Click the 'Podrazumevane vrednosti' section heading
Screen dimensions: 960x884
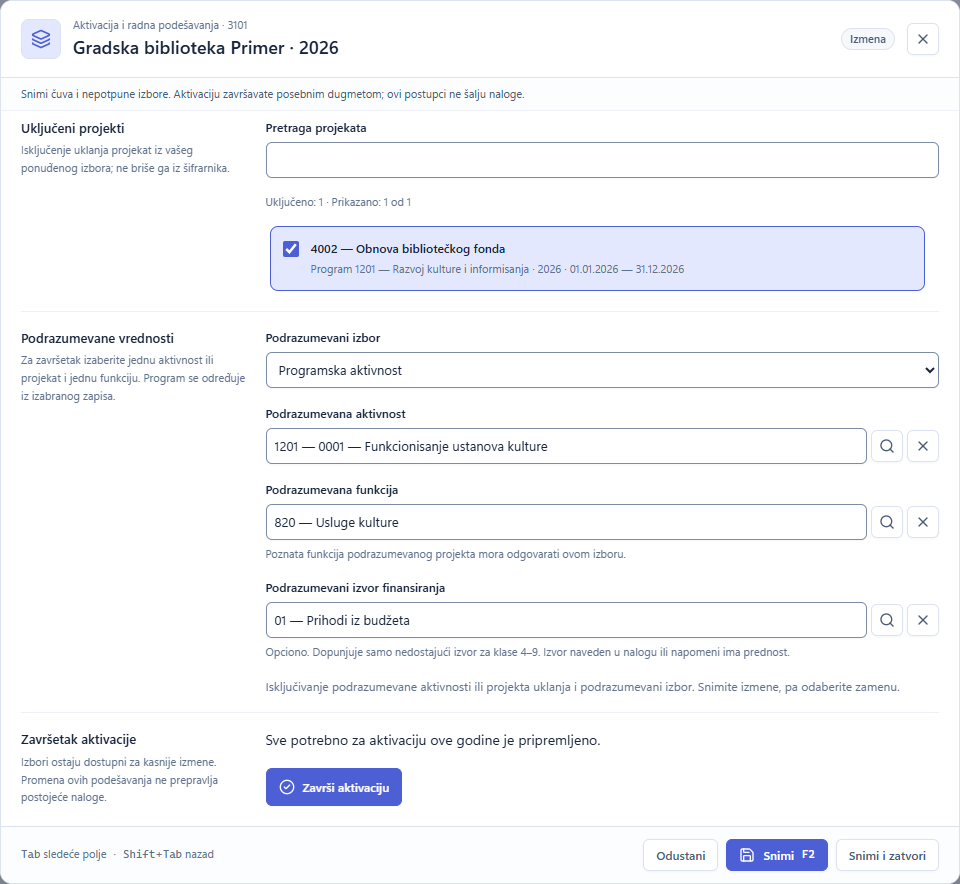point(97,339)
